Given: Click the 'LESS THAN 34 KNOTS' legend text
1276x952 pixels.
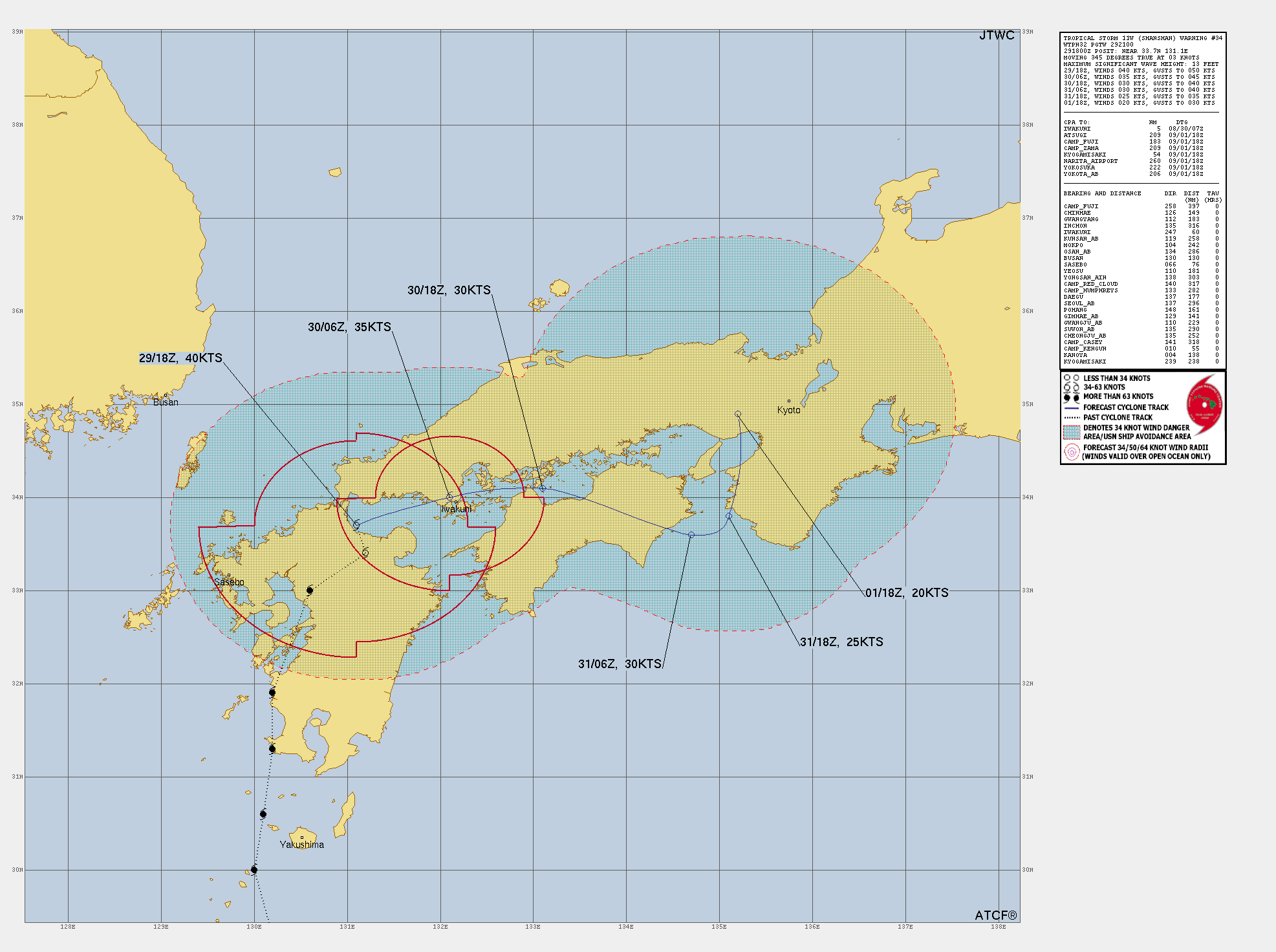Looking at the screenshot, I should tap(1117, 378).
